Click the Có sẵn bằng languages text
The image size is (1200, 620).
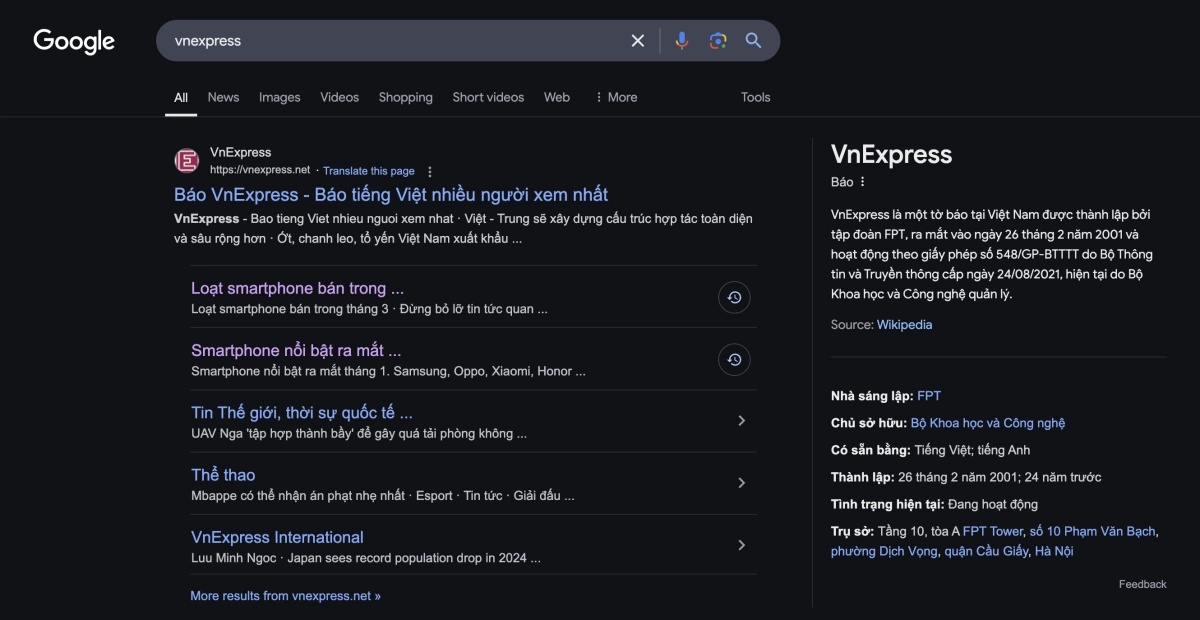tap(972, 450)
